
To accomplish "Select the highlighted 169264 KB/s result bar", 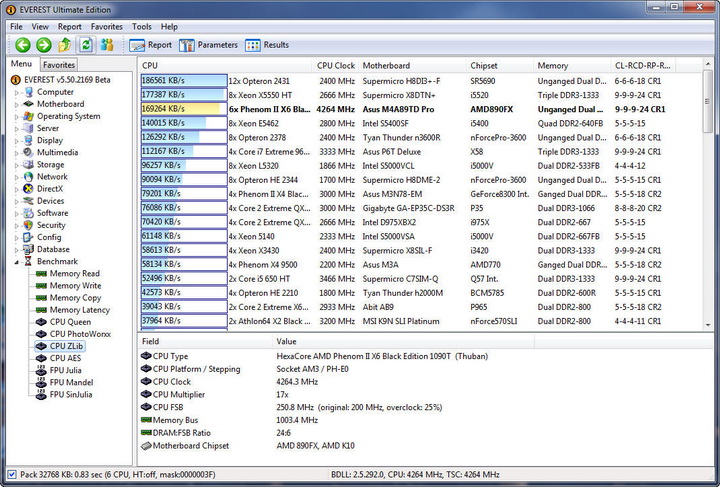I will click(184, 109).
